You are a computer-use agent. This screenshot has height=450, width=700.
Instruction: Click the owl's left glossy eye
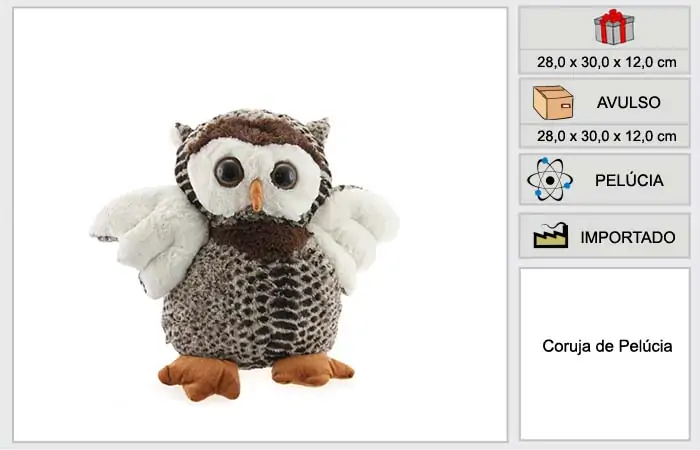pyautogui.click(x=229, y=172)
